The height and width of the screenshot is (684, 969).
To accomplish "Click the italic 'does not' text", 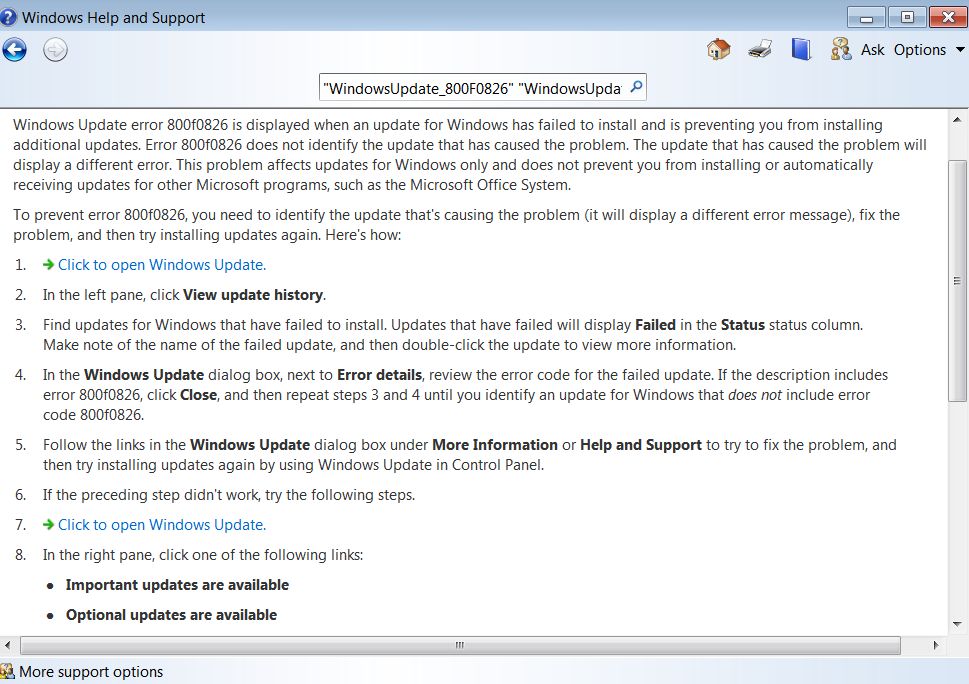I will [x=755, y=395].
